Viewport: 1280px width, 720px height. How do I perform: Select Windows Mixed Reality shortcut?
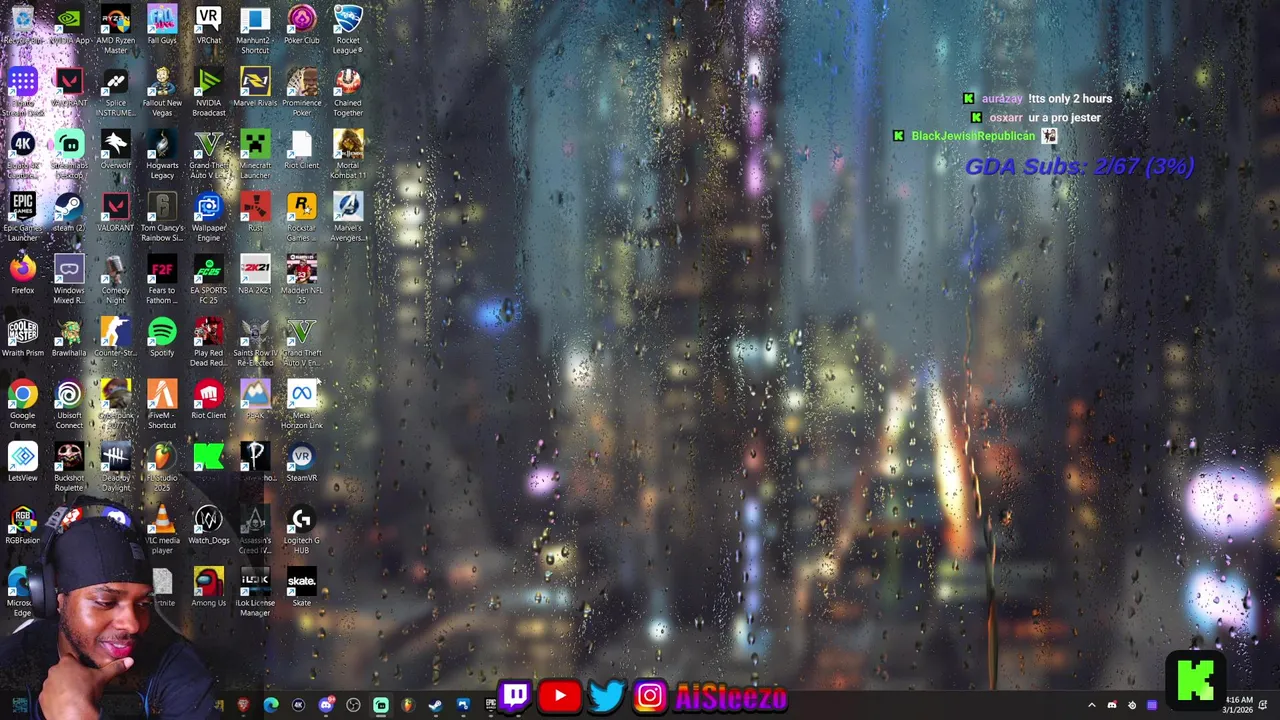pyautogui.click(x=68, y=279)
